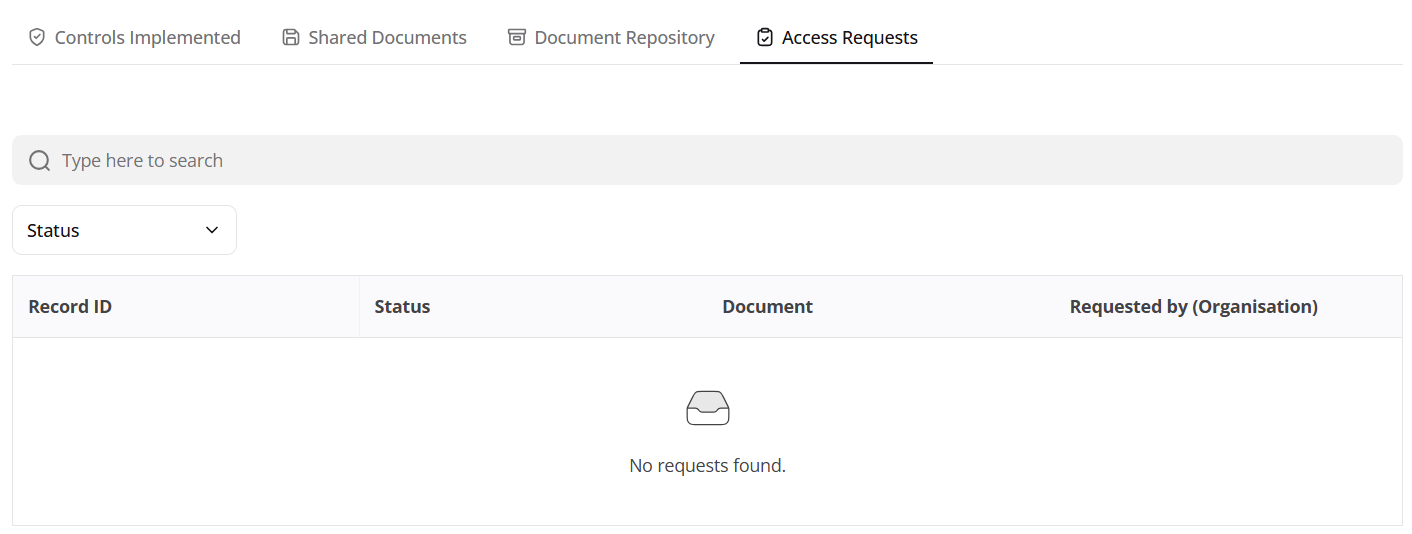
Task: Select the Access Requests tab label
Action: tap(849, 38)
